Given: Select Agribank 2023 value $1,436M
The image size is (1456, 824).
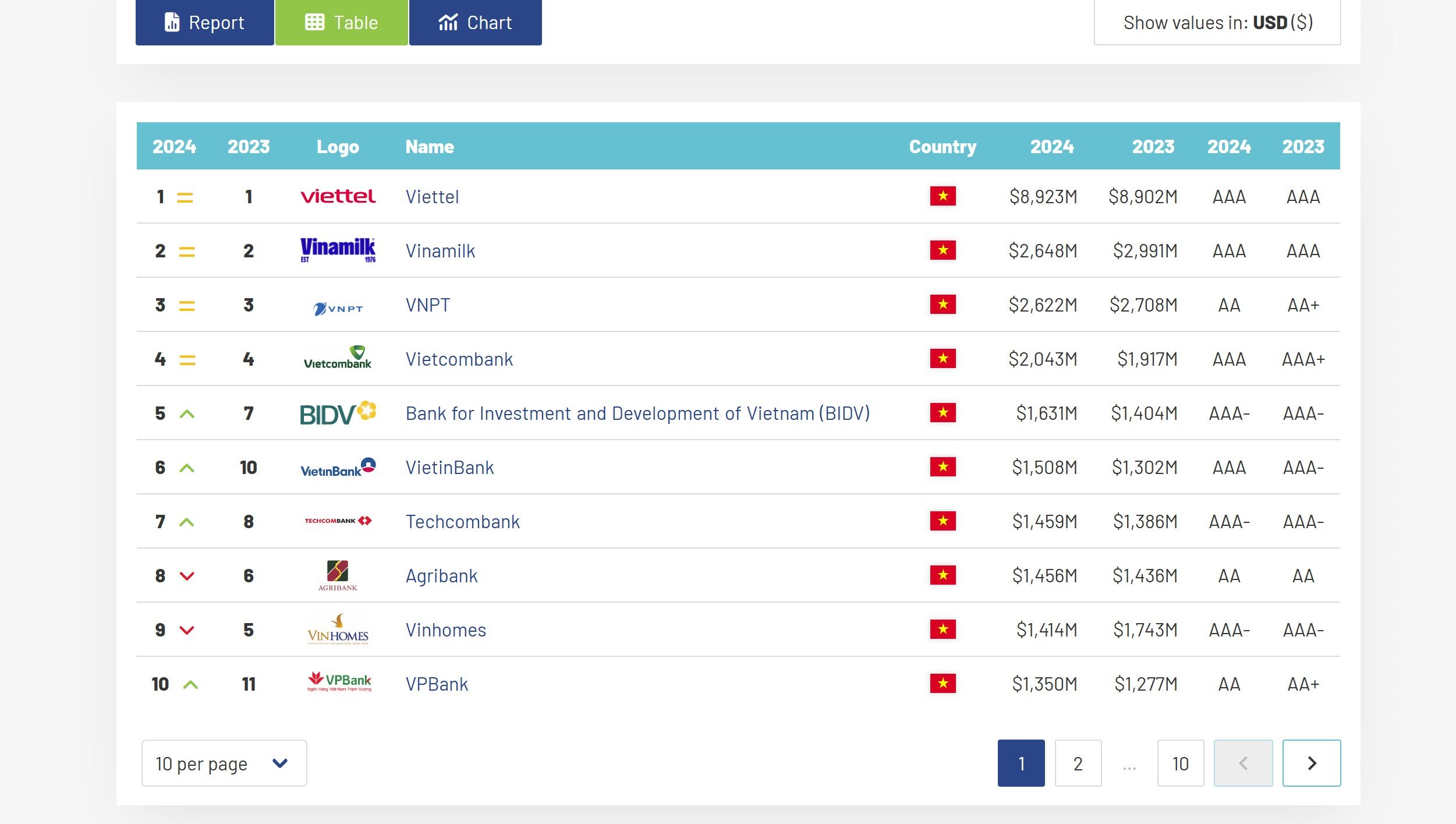Looking at the screenshot, I should pos(1145,576).
